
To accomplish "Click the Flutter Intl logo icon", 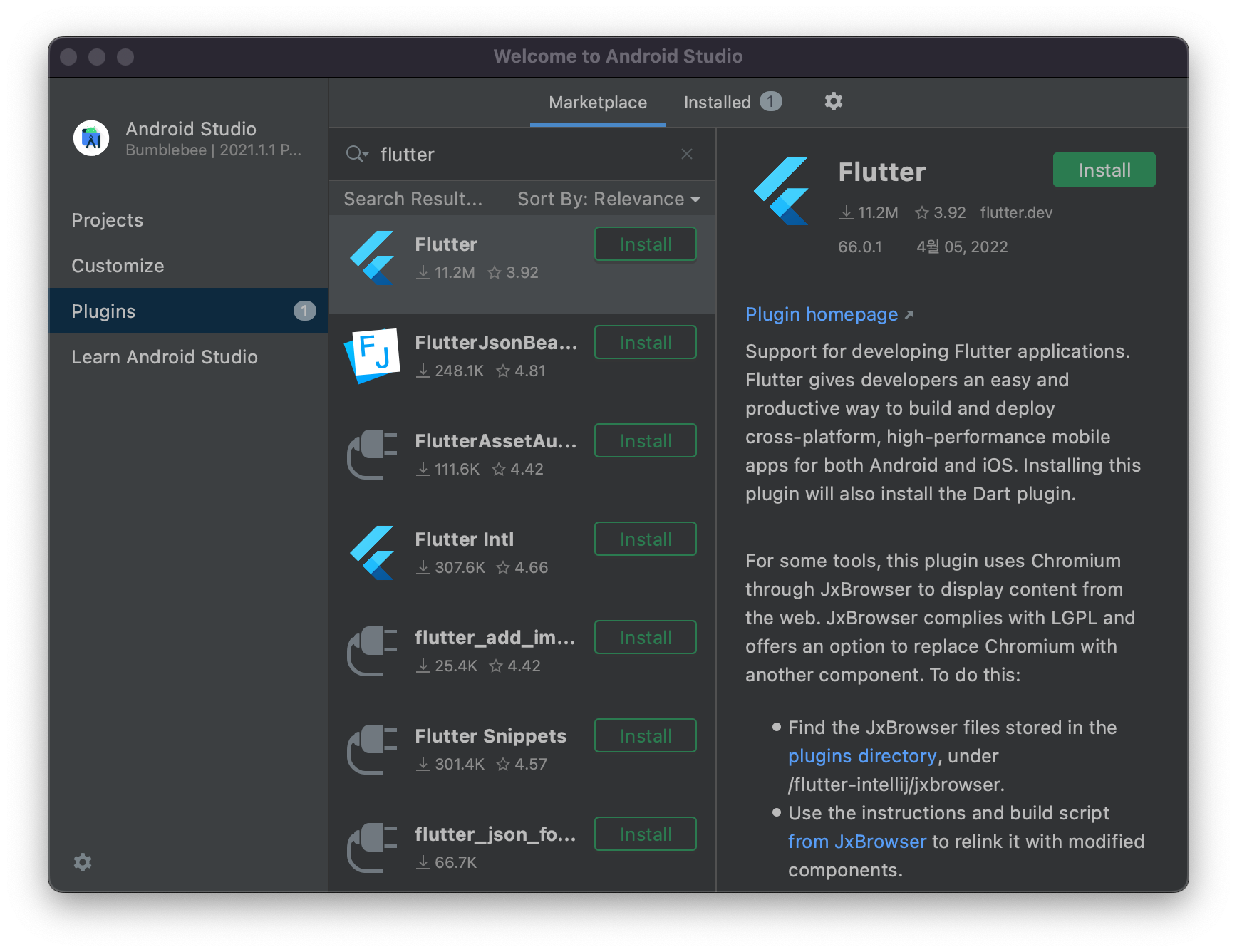I will coord(372,553).
